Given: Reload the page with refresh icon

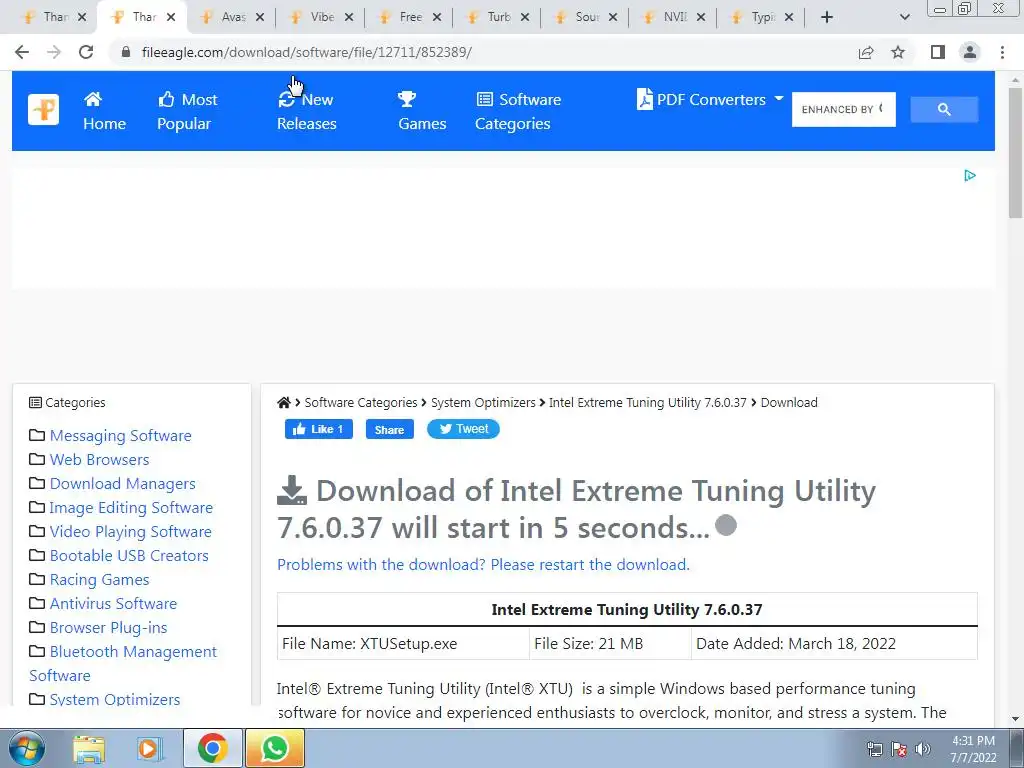Looking at the screenshot, I should click(x=86, y=52).
